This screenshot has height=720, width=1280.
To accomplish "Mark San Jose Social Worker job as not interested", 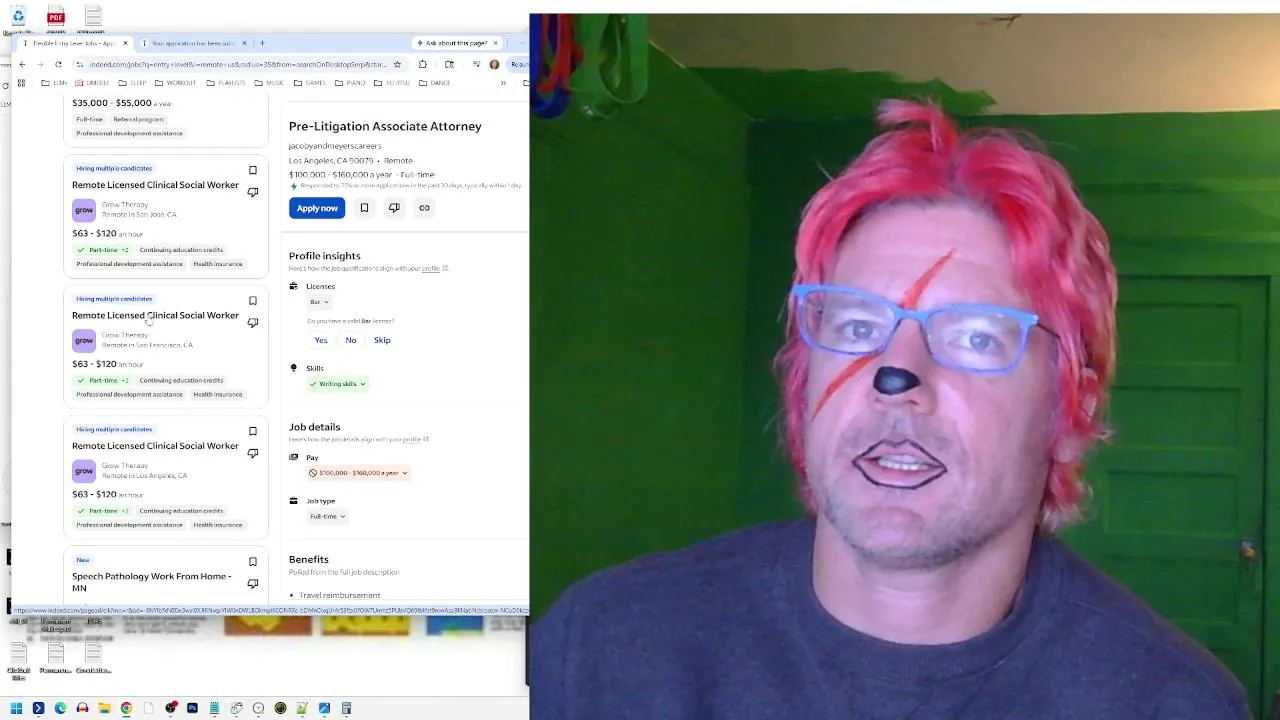I will tap(253, 192).
